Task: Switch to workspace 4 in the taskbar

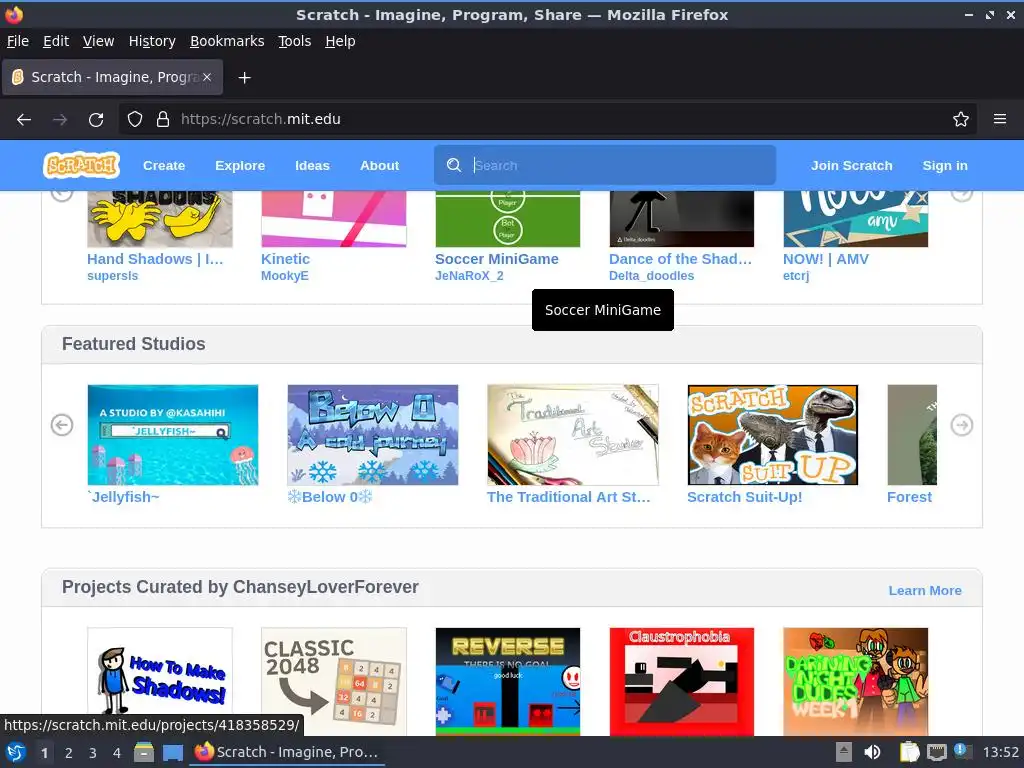Action: (117, 753)
